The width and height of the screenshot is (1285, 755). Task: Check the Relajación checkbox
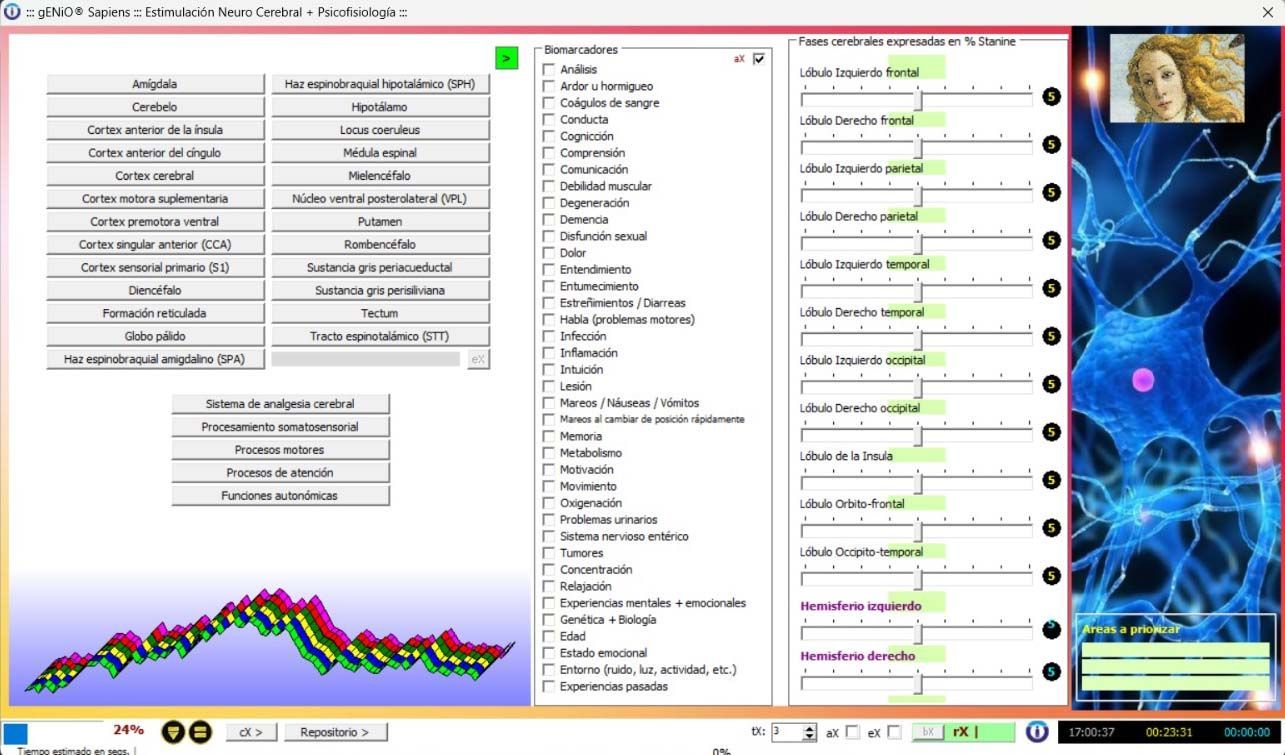[x=549, y=586]
